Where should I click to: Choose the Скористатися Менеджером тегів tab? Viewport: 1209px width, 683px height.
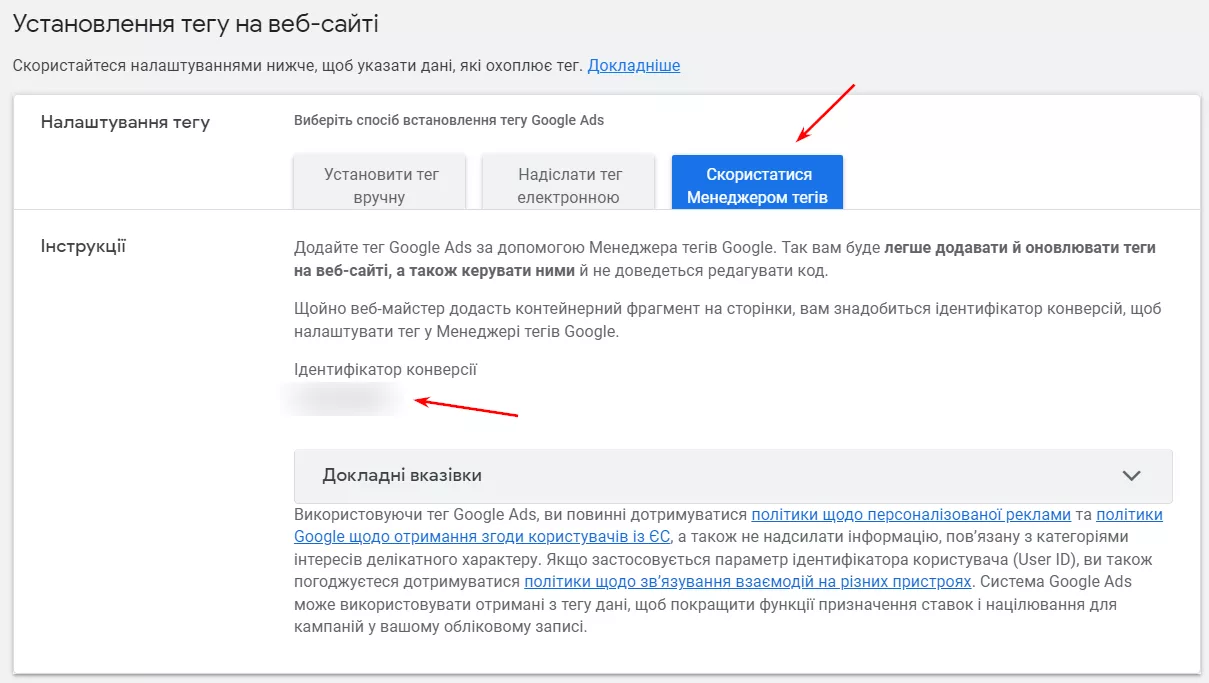pyautogui.click(x=757, y=182)
